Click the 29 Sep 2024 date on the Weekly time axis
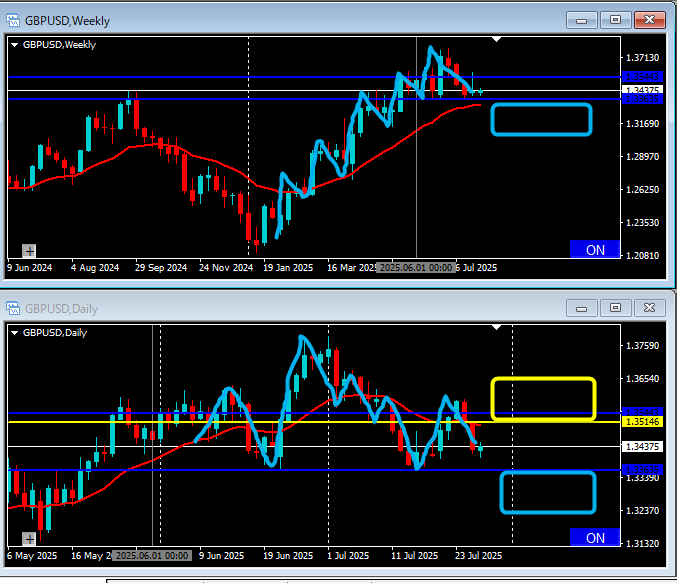The height and width of the screenshot is (583, 677). pos(161,268)
